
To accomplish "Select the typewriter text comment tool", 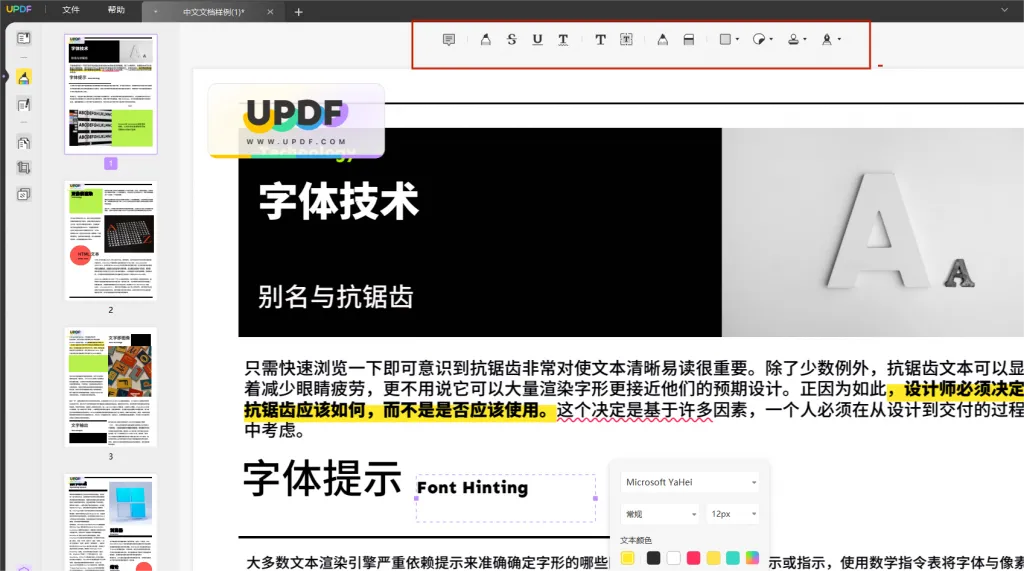I will pyautogui.click(x=600, y=40).
